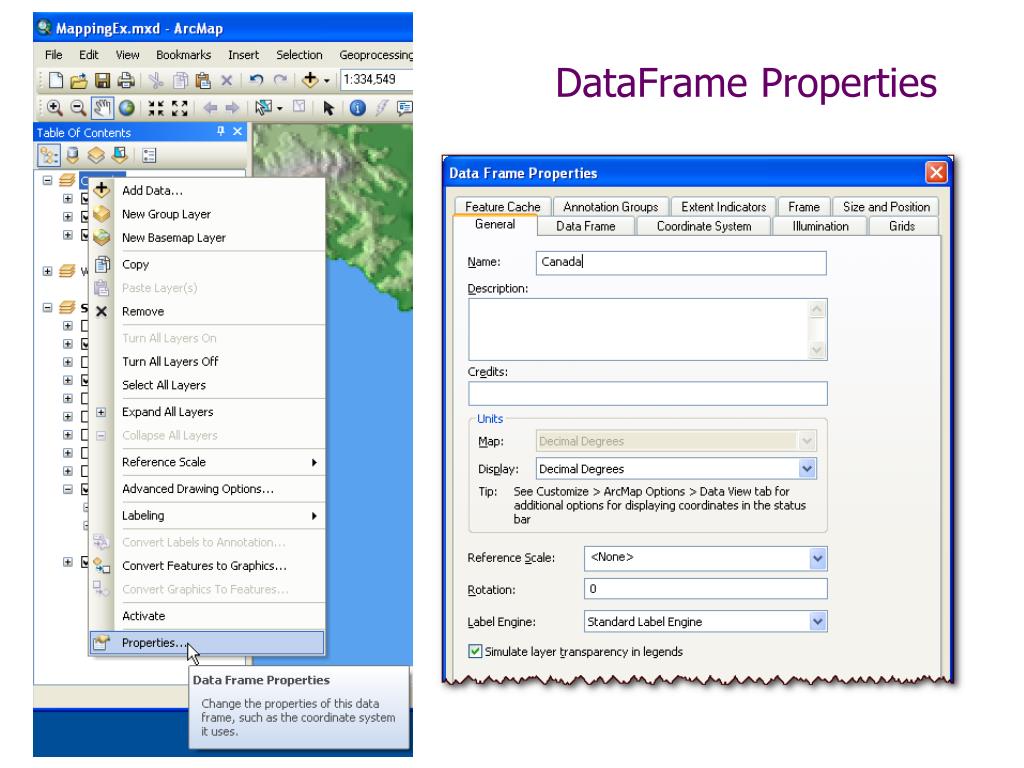The height and width of the screenshot is (768, 1024).
Task: Go back to previous extent arrow
Action: pyautogui.click(x=210, y=108)
